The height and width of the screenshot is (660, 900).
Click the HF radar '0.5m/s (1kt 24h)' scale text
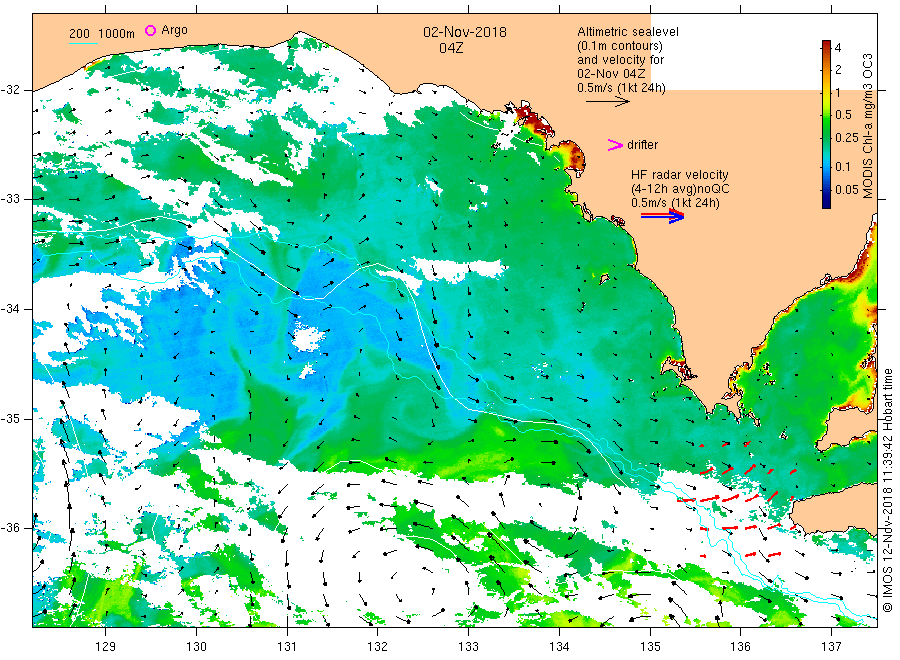coord(675,203)
